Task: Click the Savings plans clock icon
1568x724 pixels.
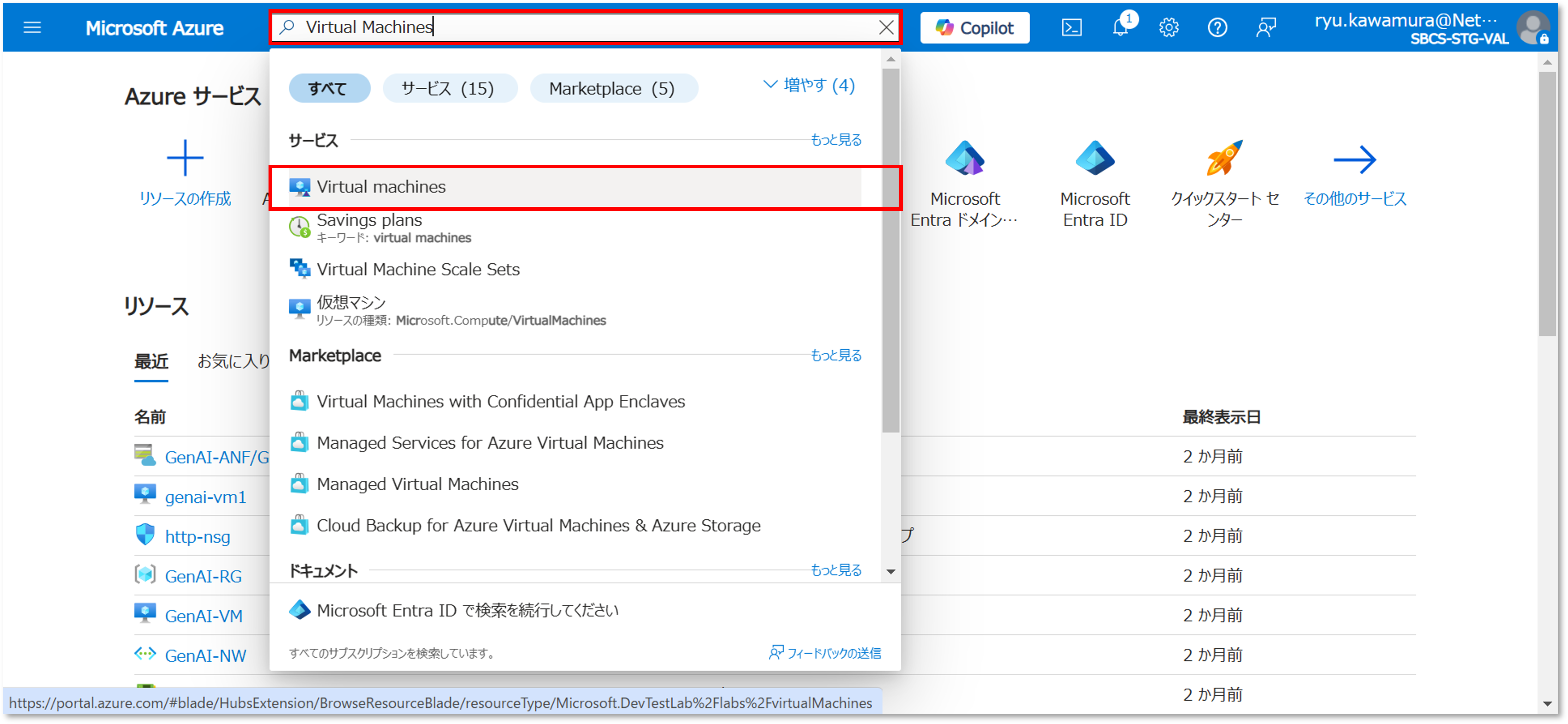Action: [300, 227]
